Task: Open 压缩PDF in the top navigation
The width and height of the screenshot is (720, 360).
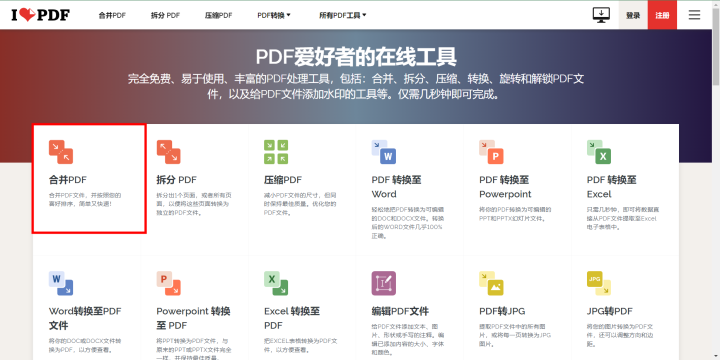Action: [x=219, y=15]
